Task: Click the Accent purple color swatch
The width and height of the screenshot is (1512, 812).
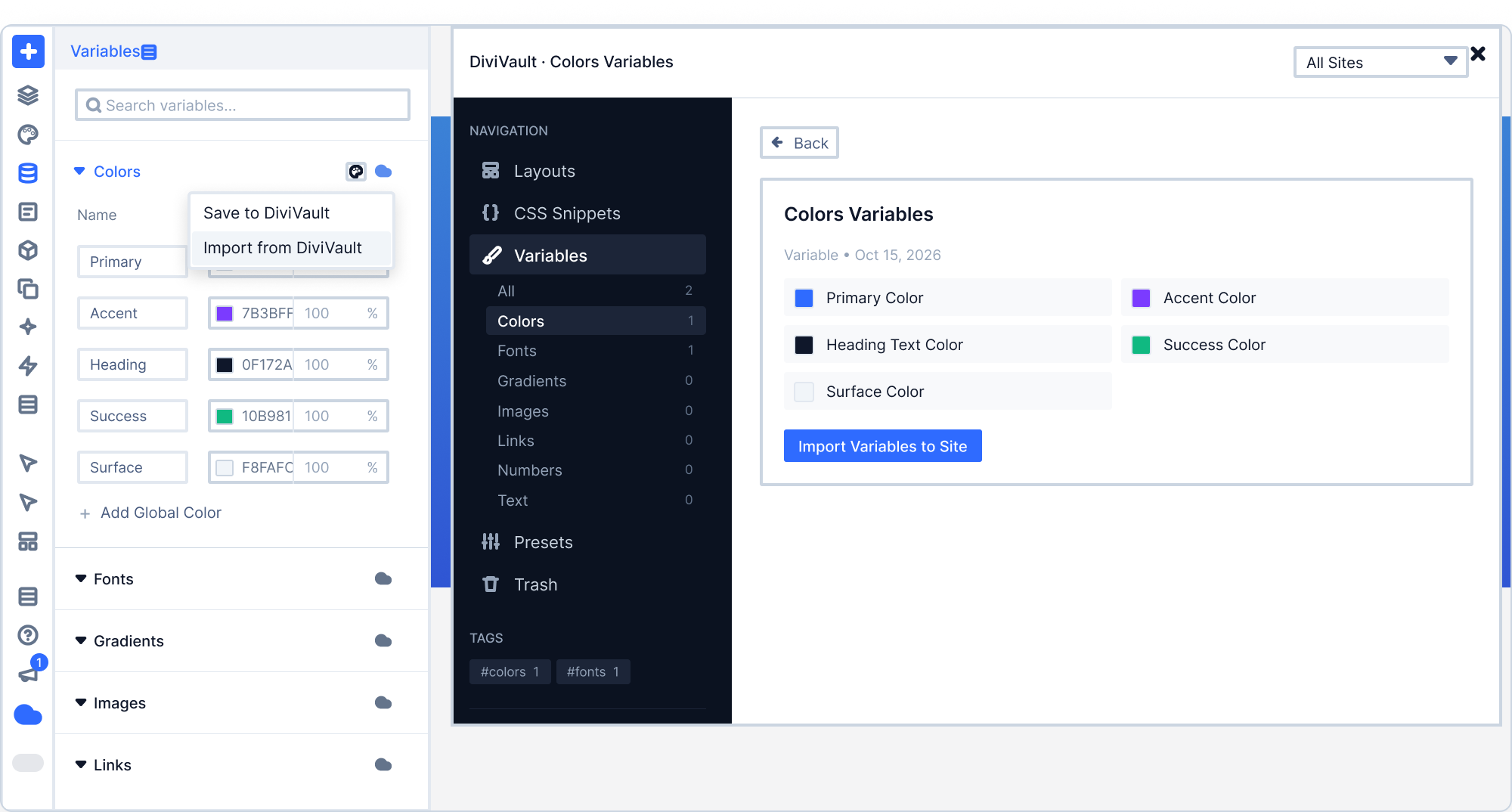Action: point(225,314)
